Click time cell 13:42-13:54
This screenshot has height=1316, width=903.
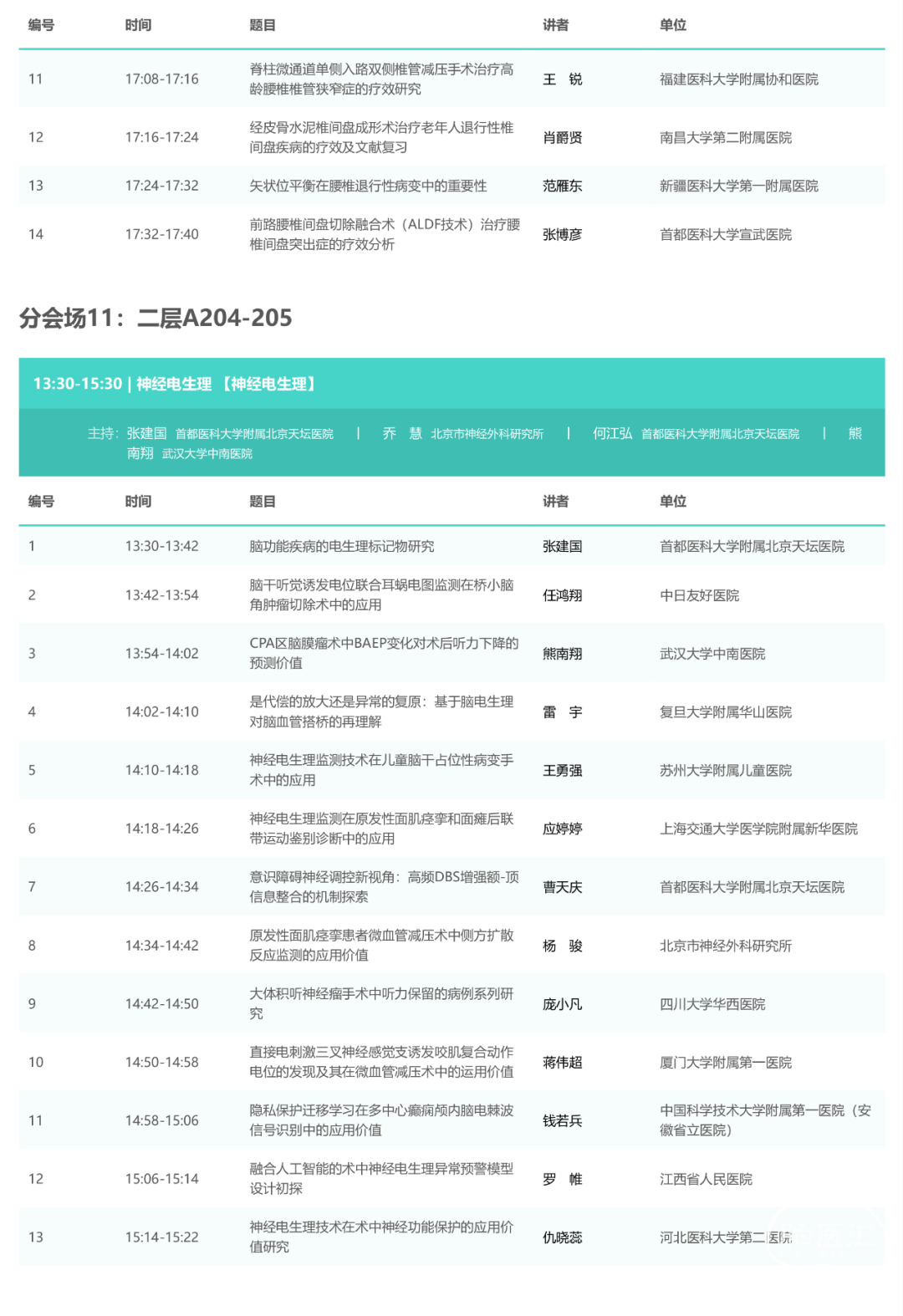coord(162,595)
